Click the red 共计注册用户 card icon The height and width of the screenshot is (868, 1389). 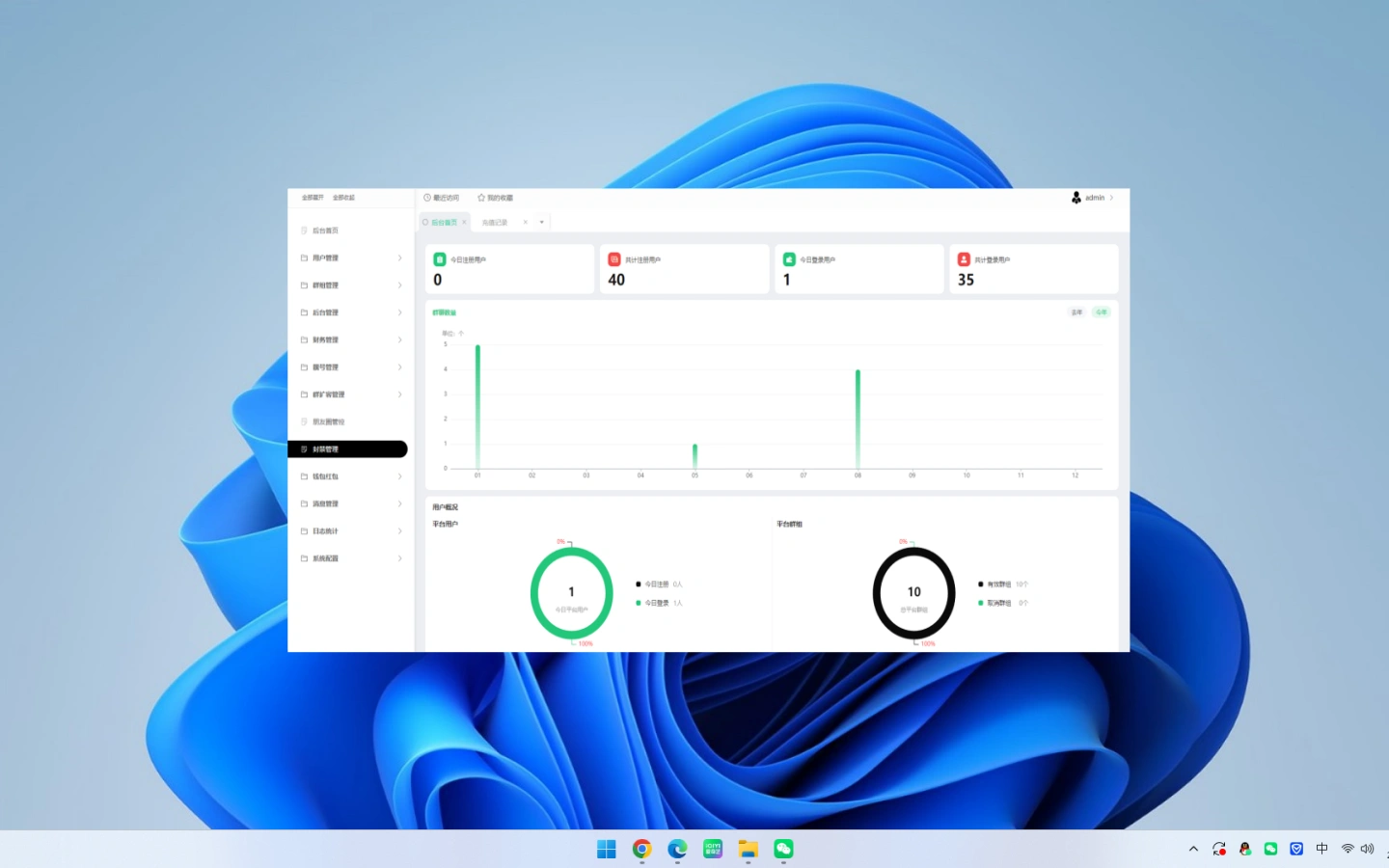(614, 259)
